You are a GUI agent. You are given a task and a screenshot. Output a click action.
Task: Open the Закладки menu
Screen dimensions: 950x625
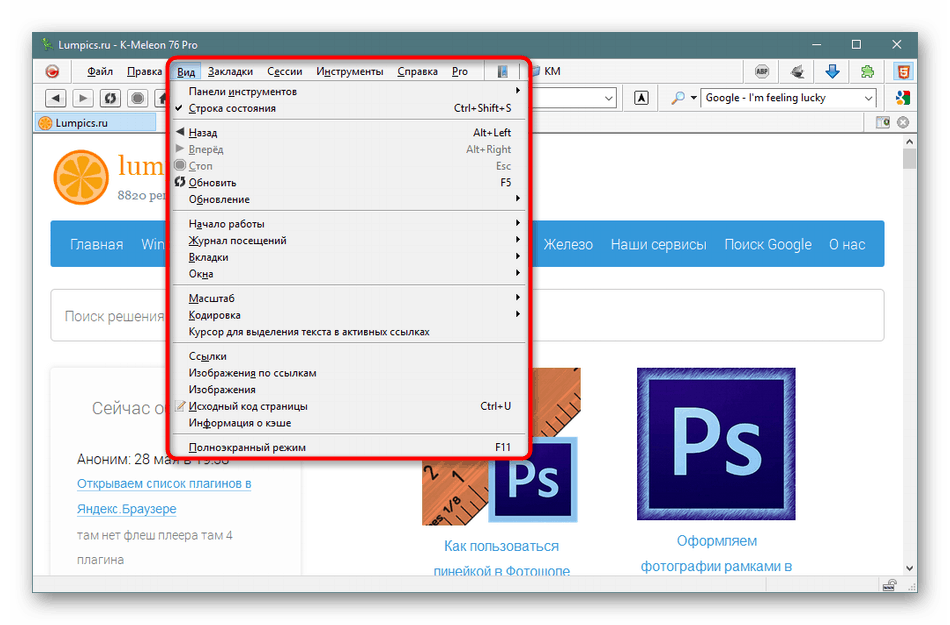[230, 71]
